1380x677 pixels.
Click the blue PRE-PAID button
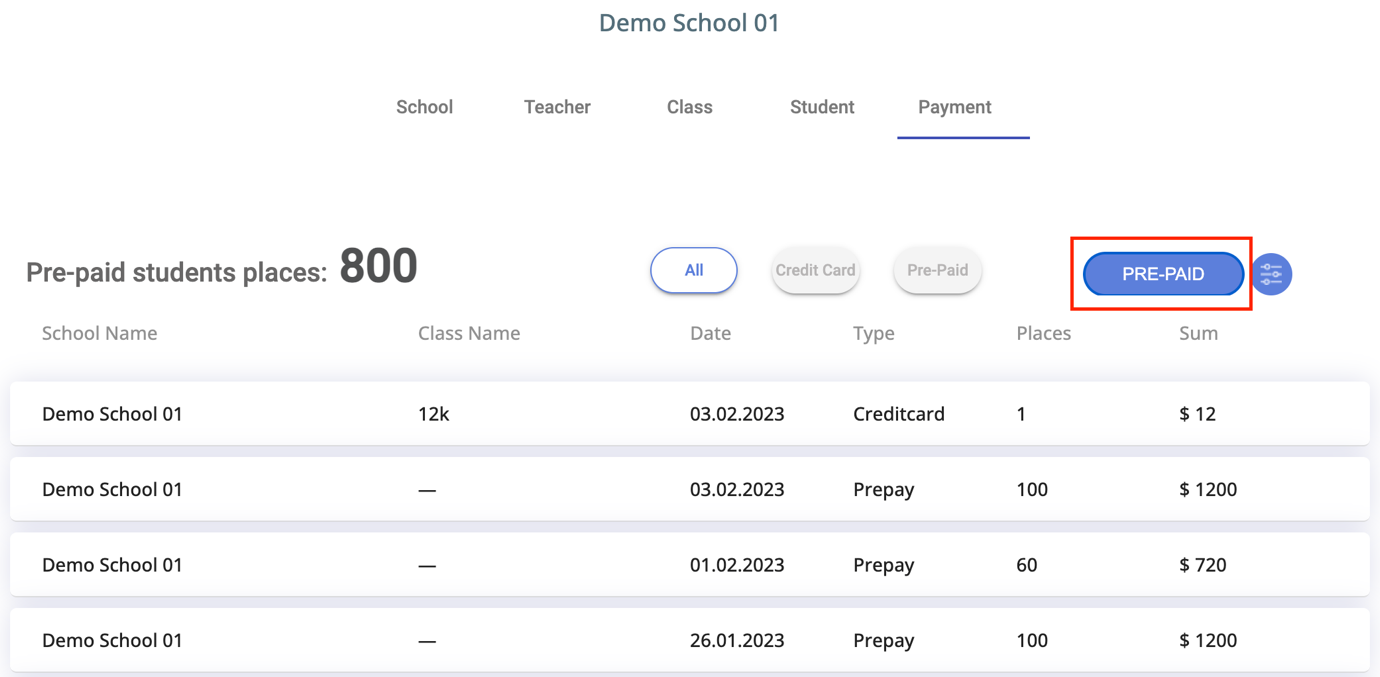[x=1163, y=274]
